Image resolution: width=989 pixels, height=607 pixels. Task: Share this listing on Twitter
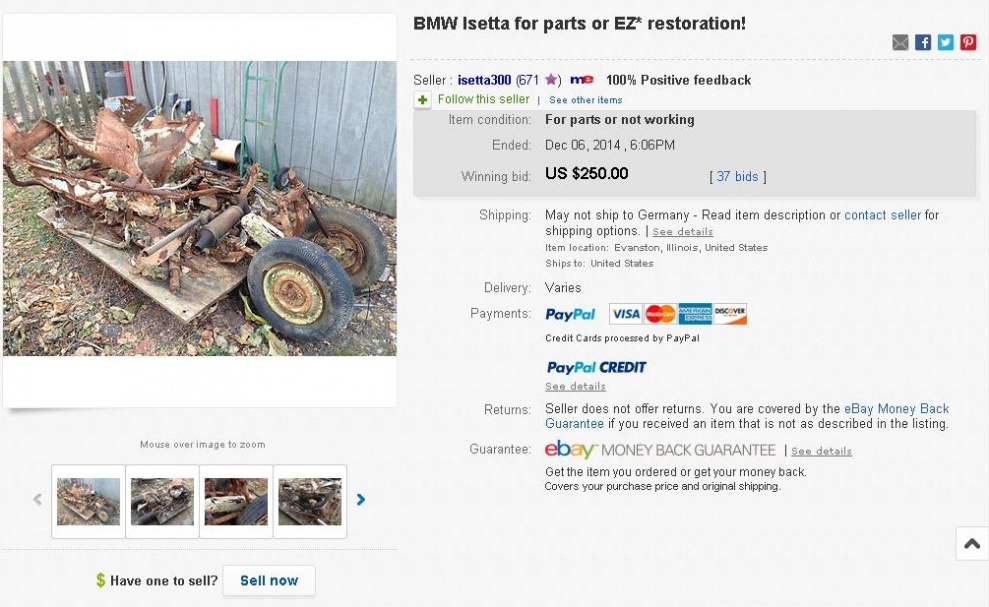pyautogui.click(x=945, y=42)
